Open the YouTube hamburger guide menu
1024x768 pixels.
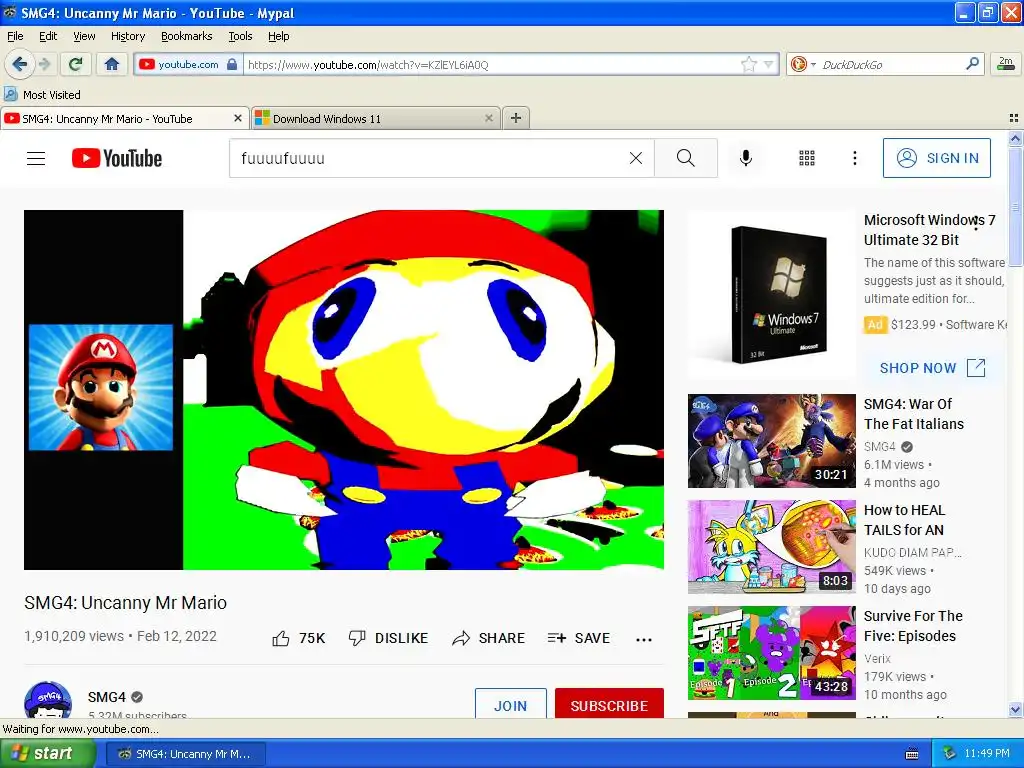pos(36,158)
